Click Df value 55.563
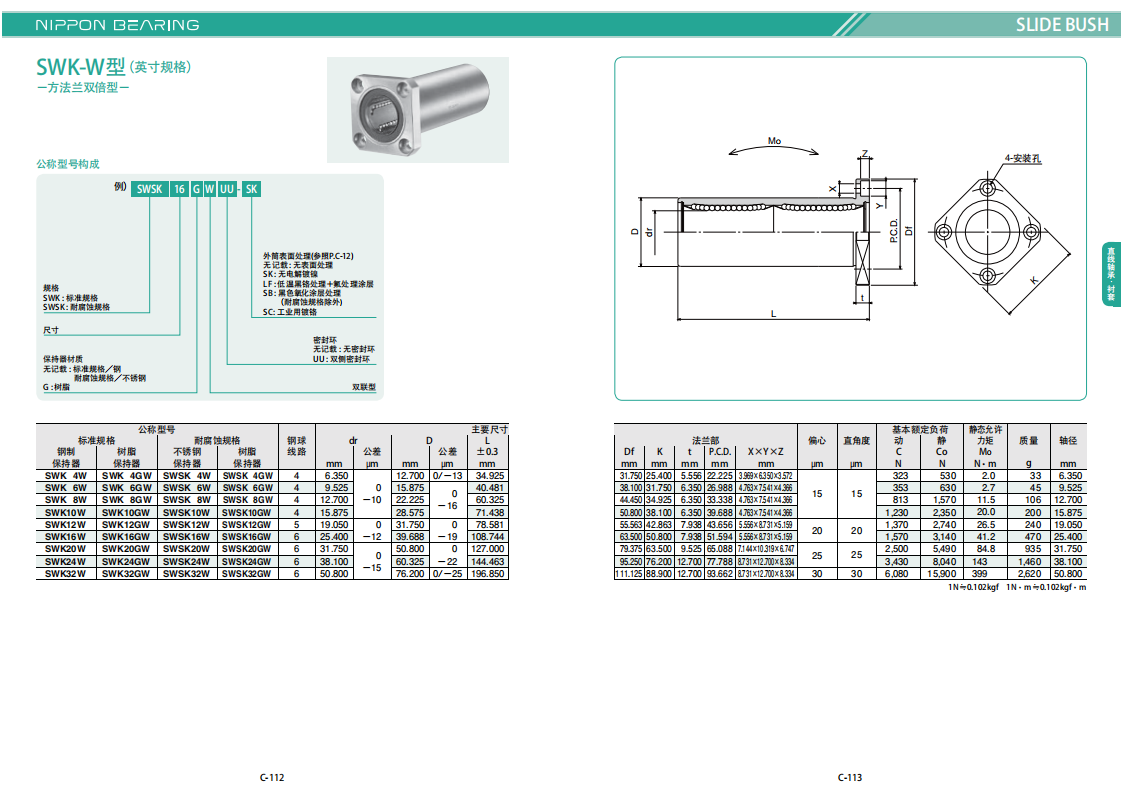The width and height of the screenshot is (1122, 793). tap(630, 525)
